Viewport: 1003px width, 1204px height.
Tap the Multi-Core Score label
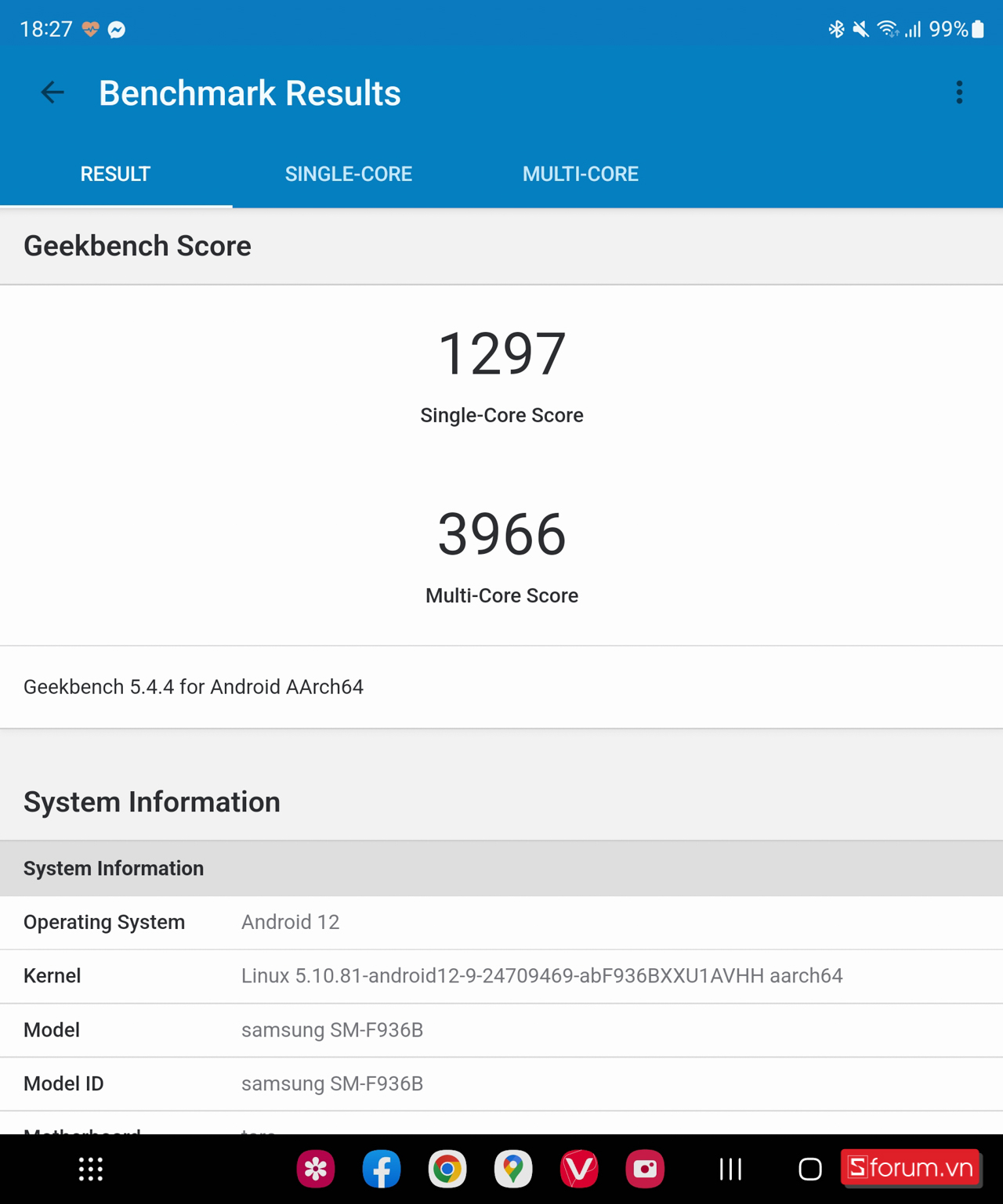(501, 595)
